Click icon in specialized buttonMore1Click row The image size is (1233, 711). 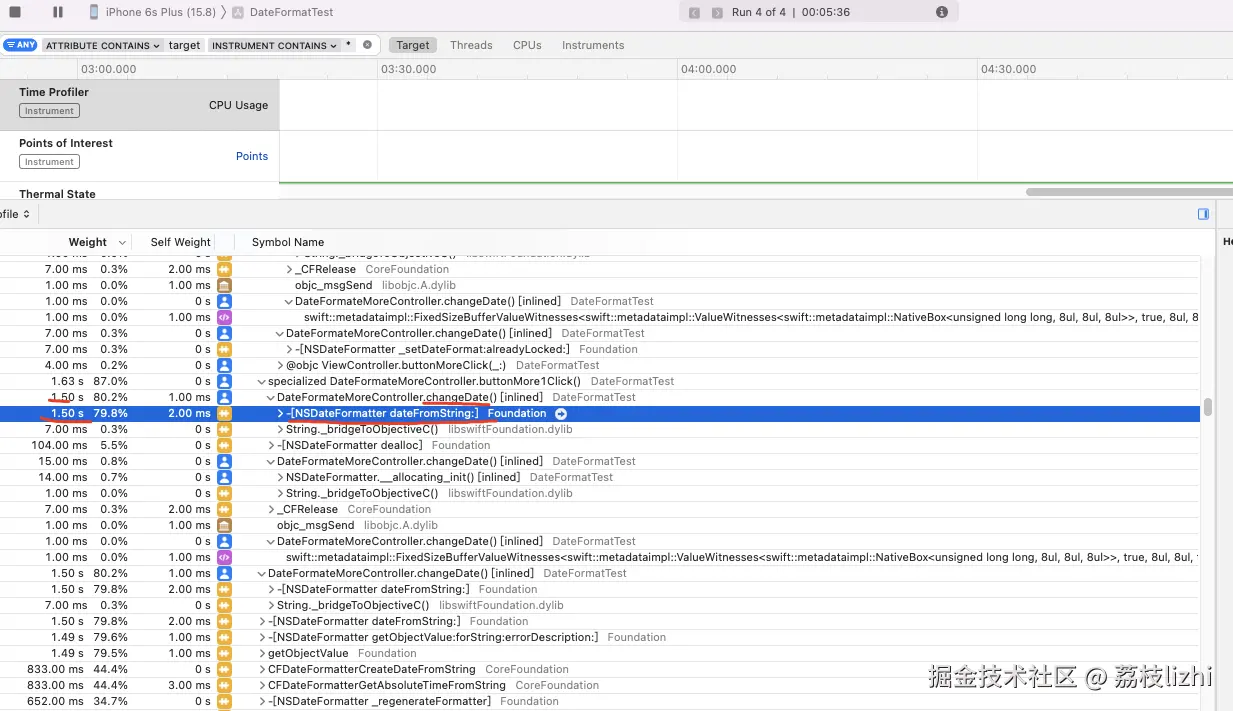[x=224, y=381]
